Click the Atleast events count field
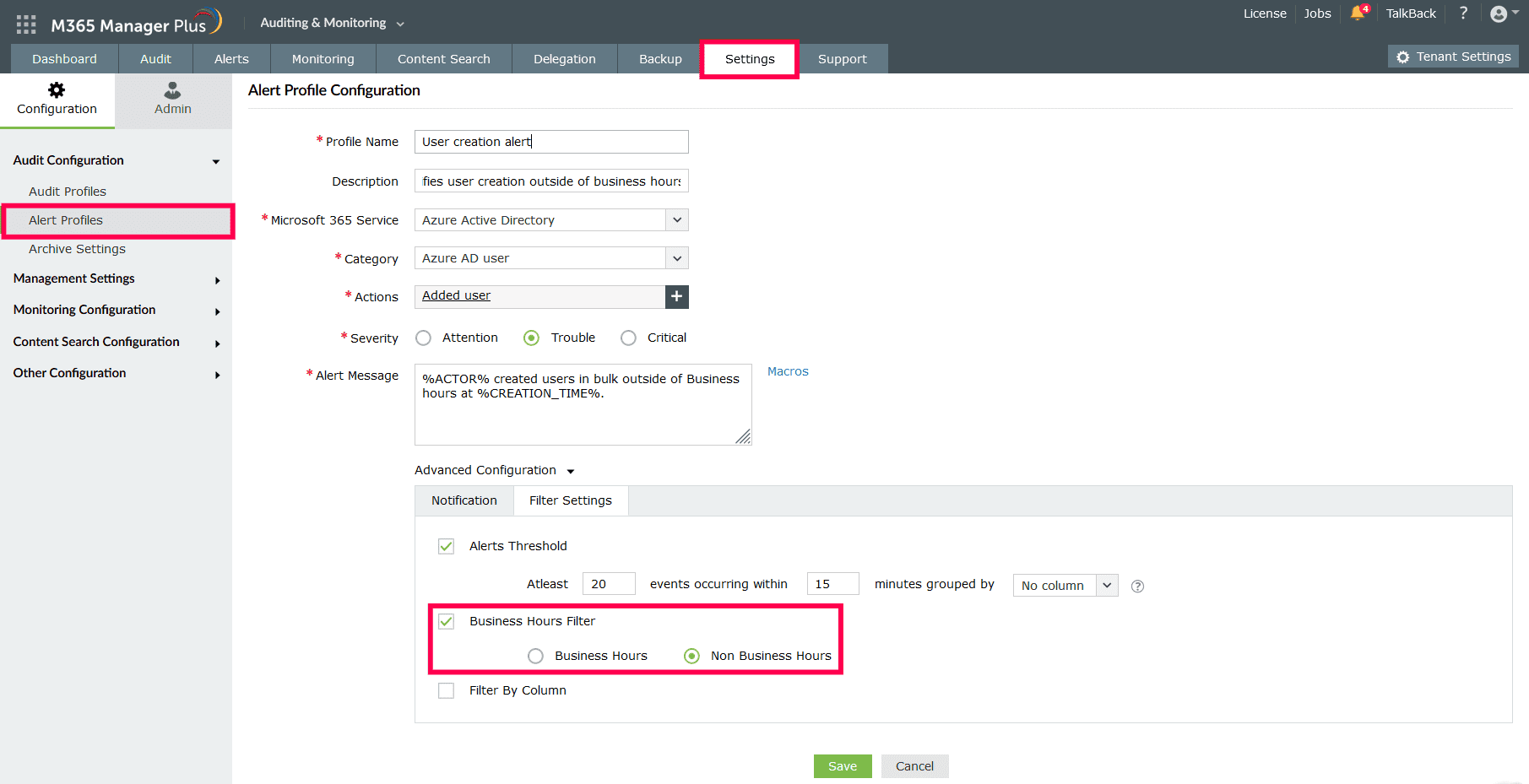Image resolution: width=1529 pixels, height=784 pixels. 609,584
